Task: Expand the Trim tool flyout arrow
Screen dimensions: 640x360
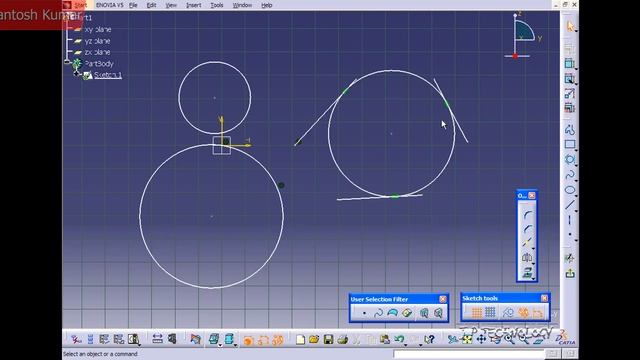Action: click(x=533, y=249)
